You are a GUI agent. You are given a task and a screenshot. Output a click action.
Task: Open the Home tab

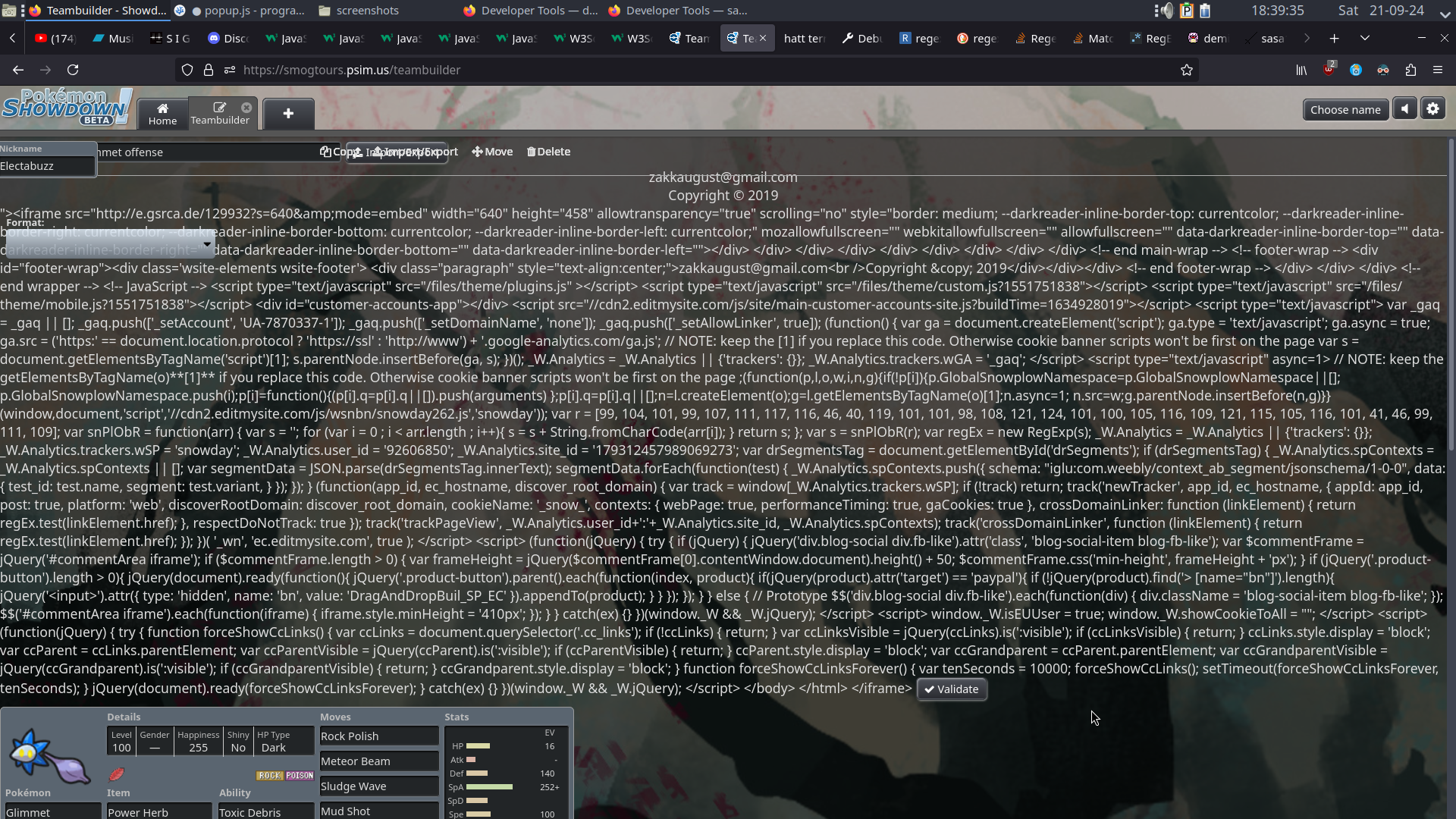point(162,113)
